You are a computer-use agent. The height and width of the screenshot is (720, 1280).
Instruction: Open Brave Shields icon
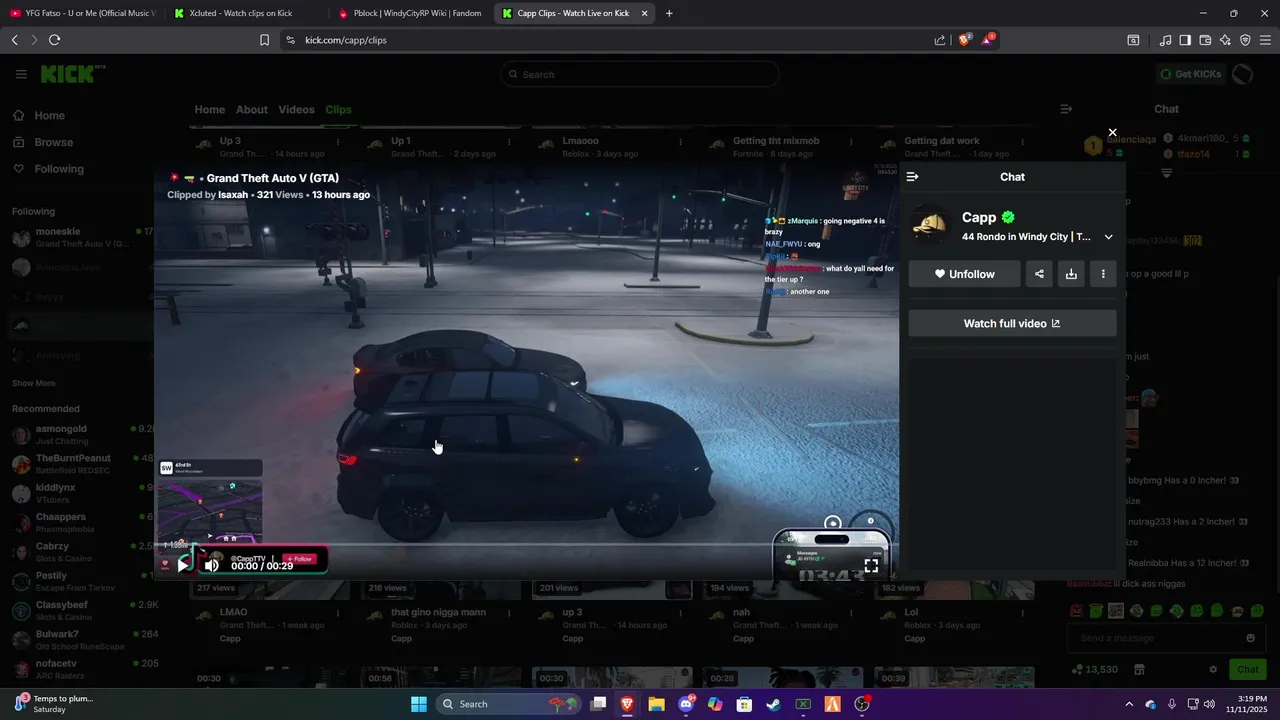point(964,40)
